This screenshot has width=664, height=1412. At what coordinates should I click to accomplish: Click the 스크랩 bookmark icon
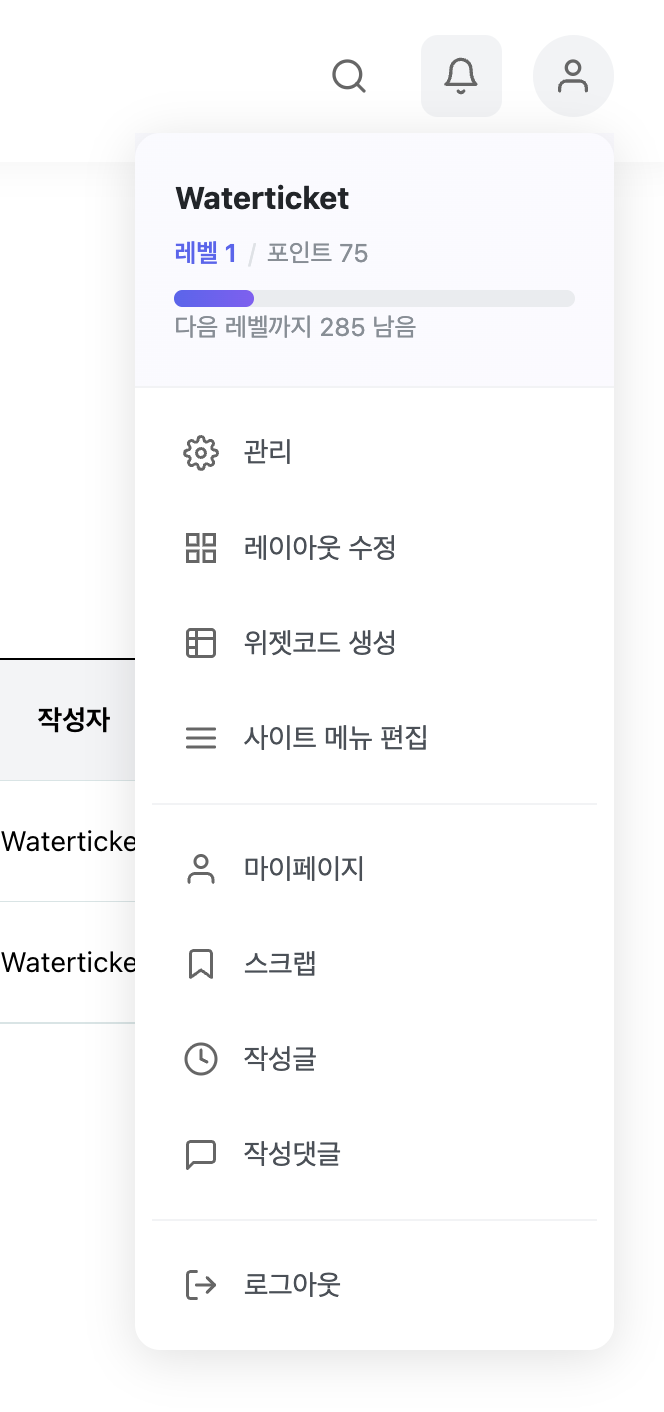pyautogui.click(x=201, y=963)
